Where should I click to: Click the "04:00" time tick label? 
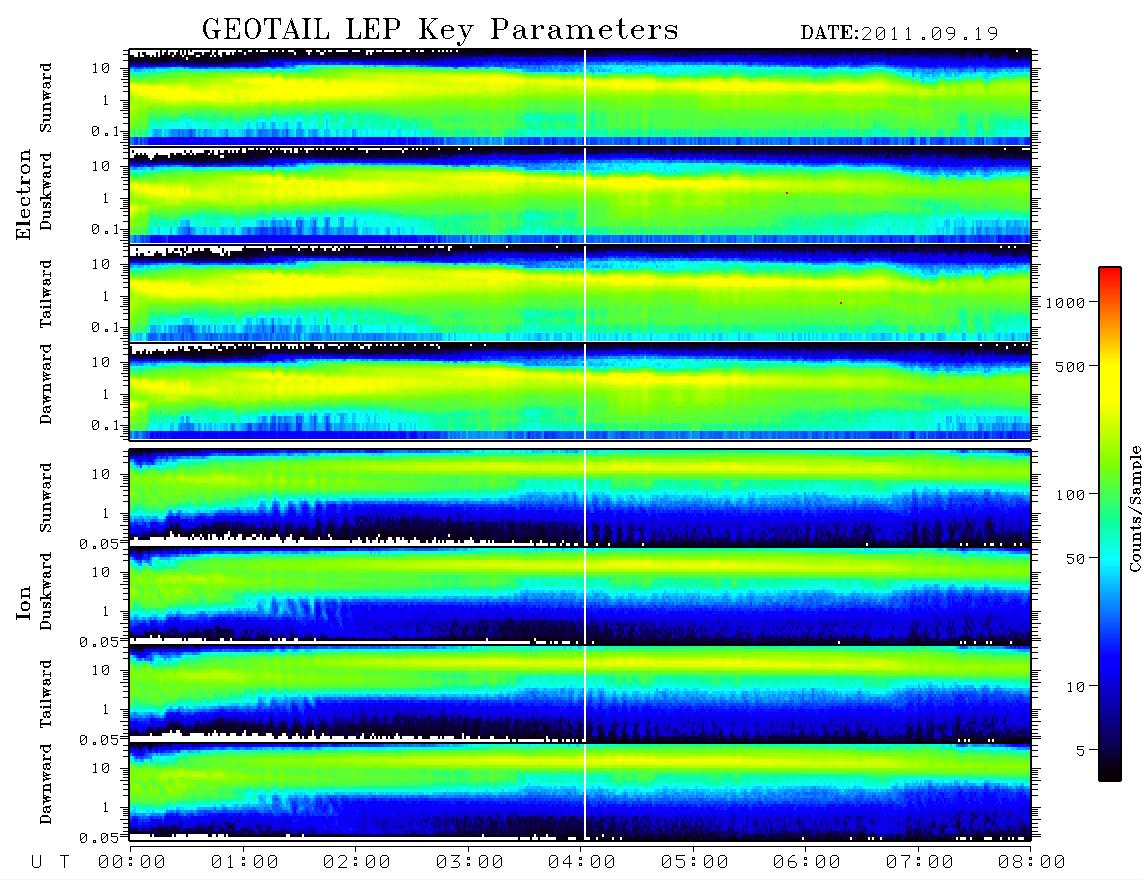(581, 862)
